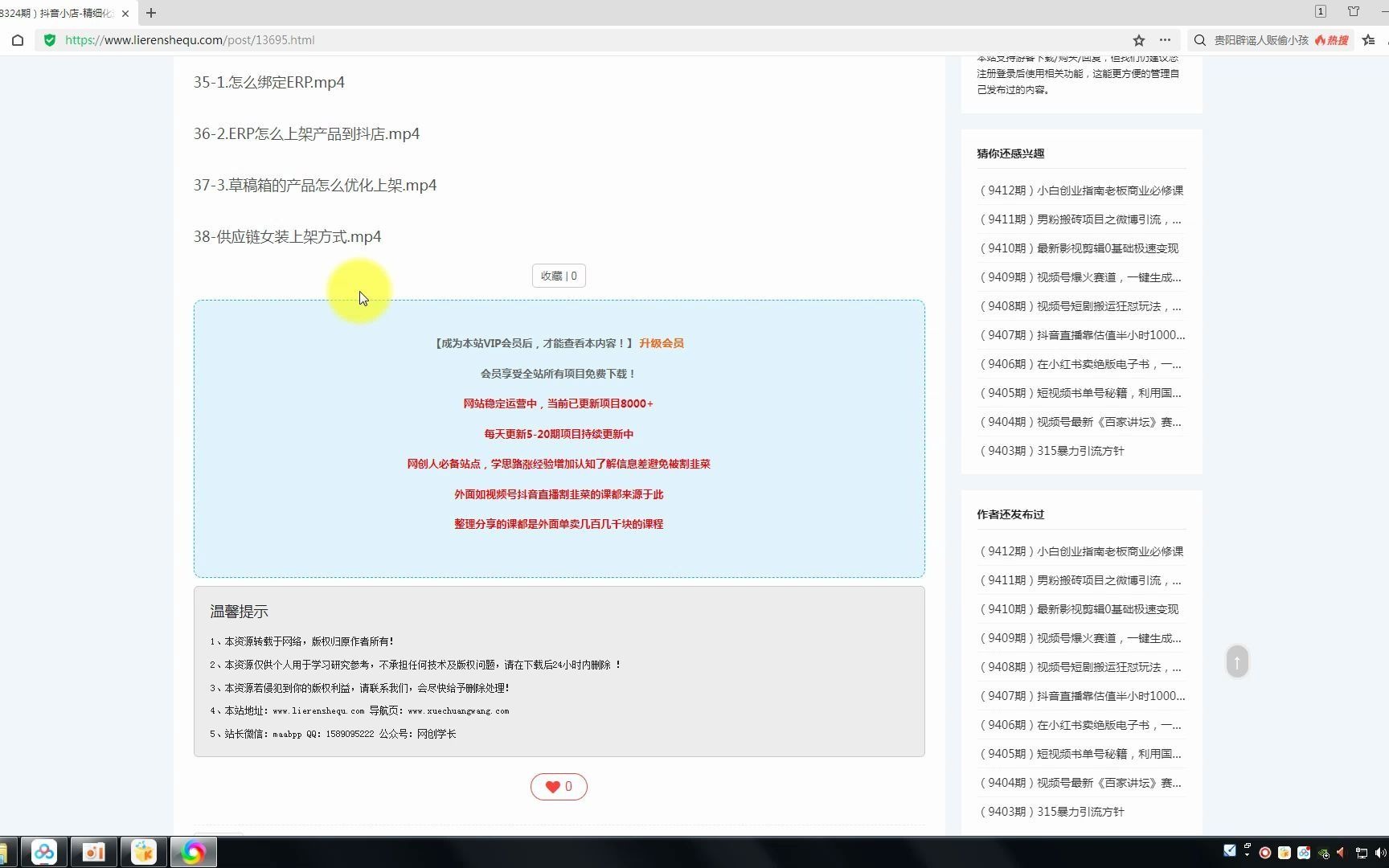Open the network connection tray icon
This screenshot has height=868, width=1389.
tap(1362, 854)
